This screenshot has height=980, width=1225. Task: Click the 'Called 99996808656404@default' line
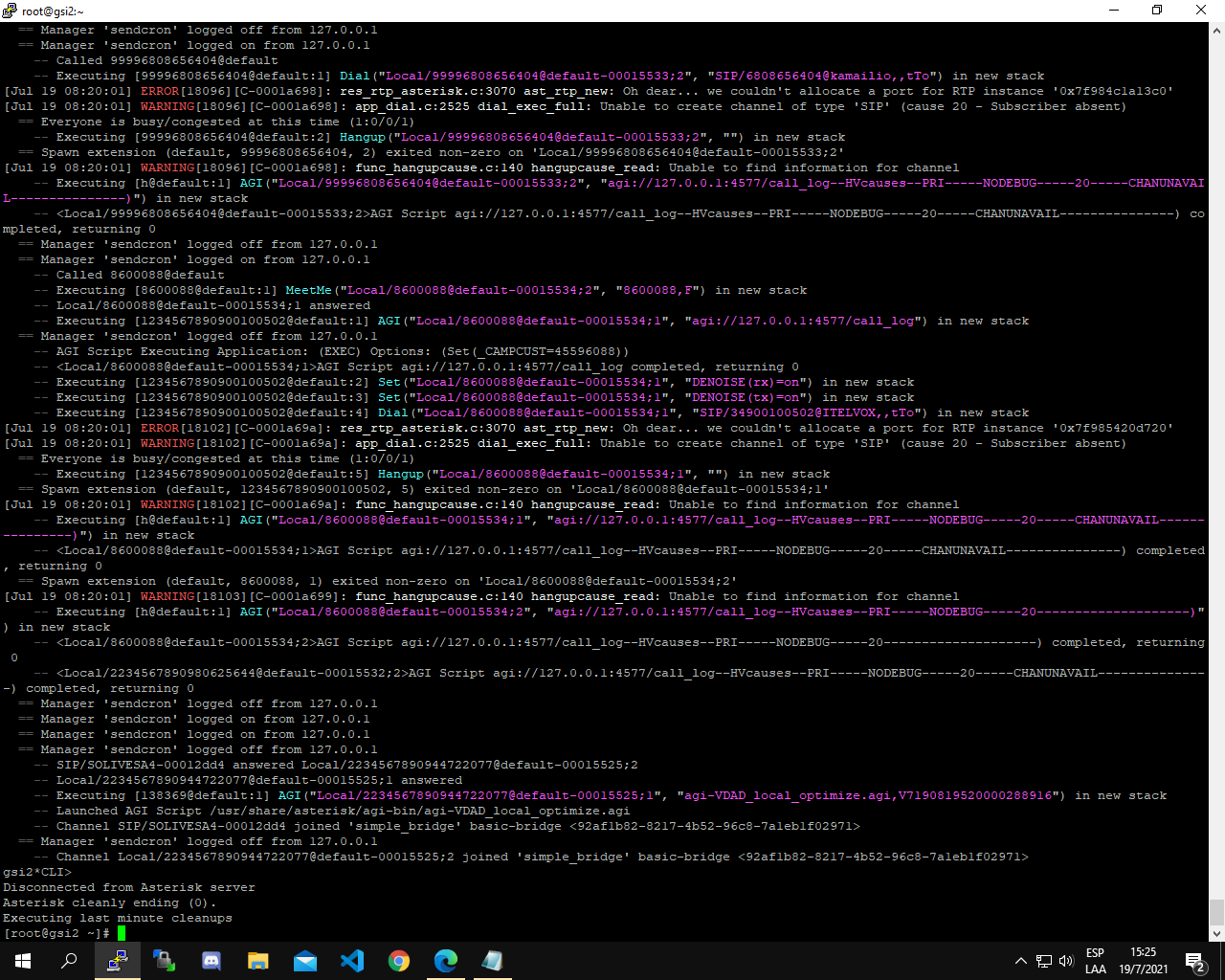coord(156,60)
